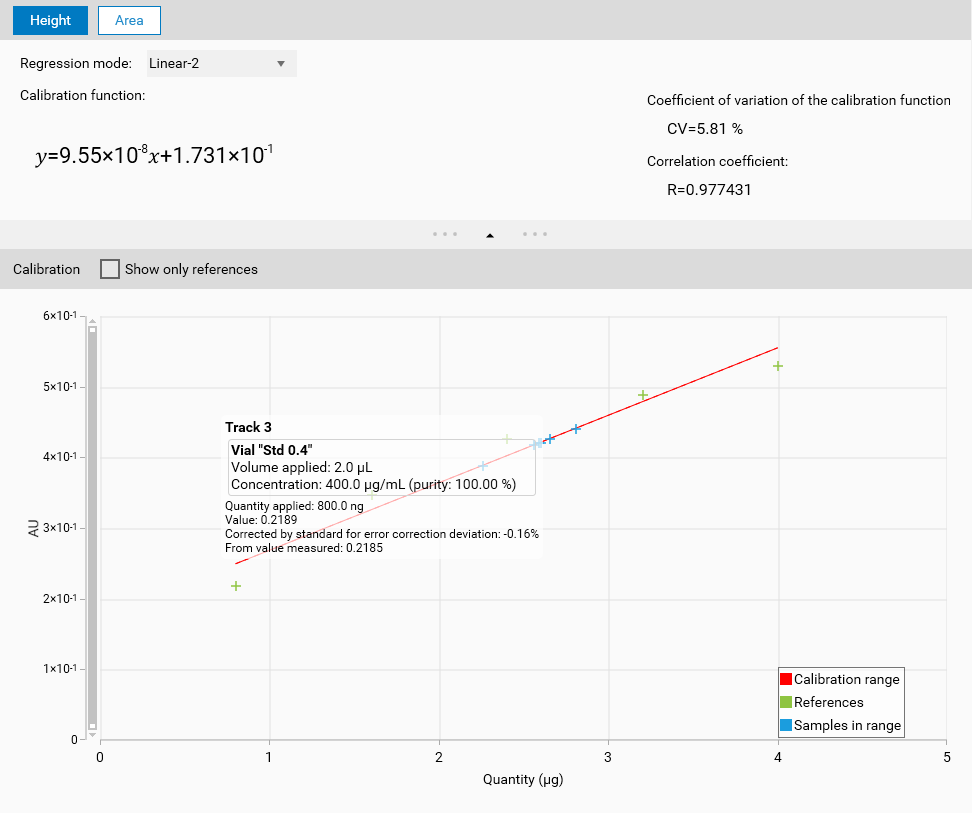Select the green reference marker near 3.2 µg

point(643,395)
